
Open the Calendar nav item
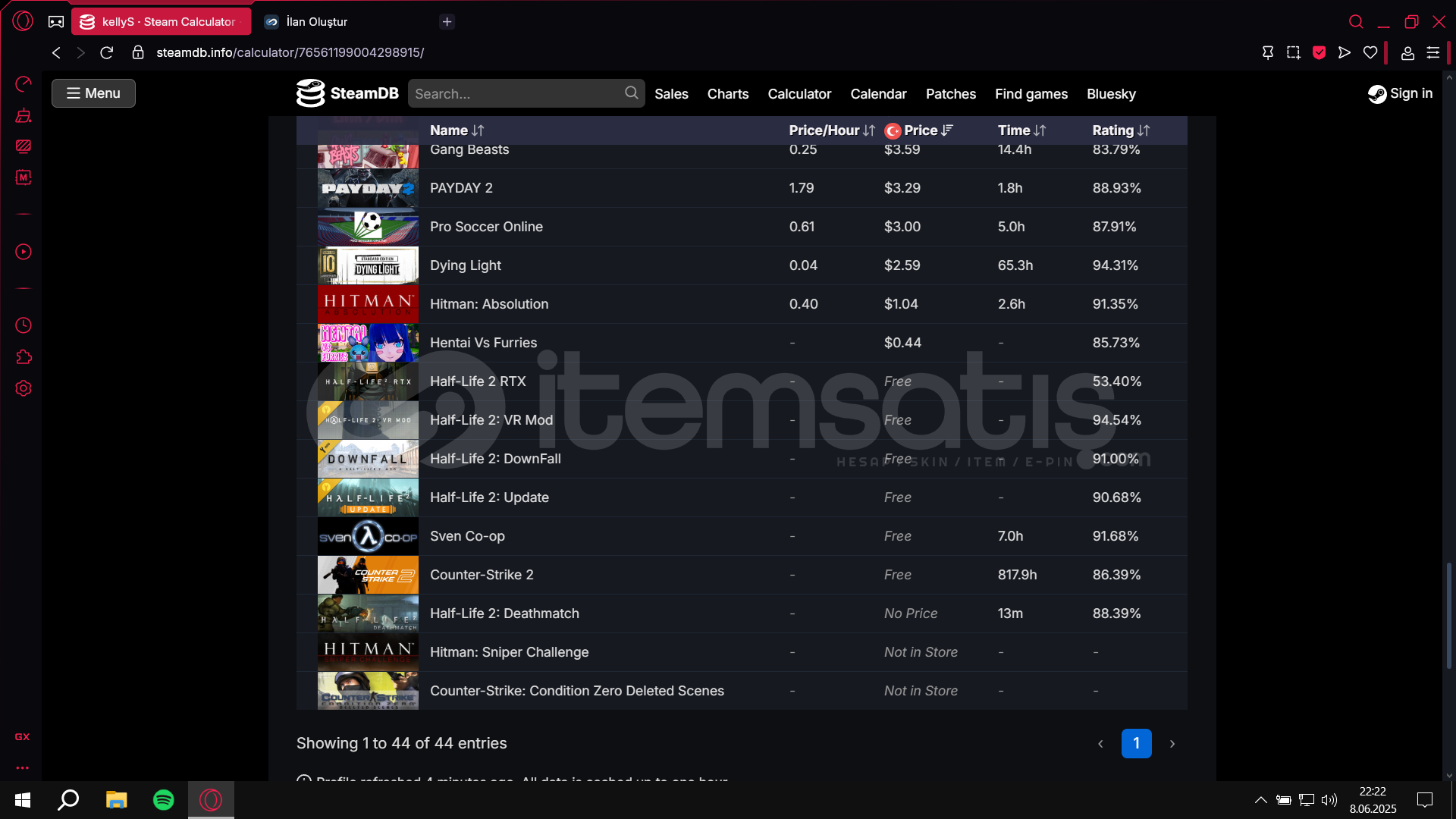pos(878,94)
